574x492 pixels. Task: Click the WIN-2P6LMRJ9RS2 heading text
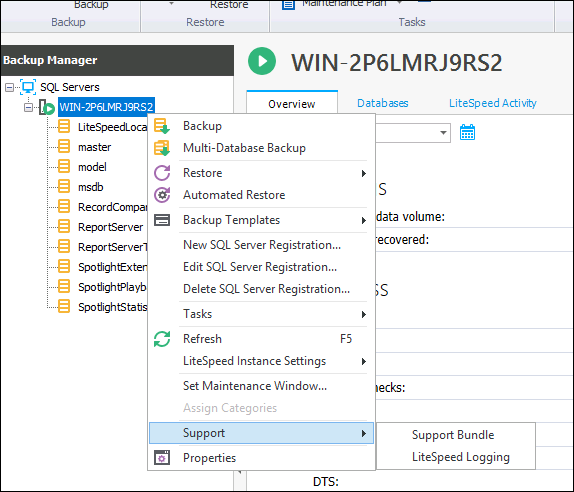pyautogui.click(x=396, y=63)
